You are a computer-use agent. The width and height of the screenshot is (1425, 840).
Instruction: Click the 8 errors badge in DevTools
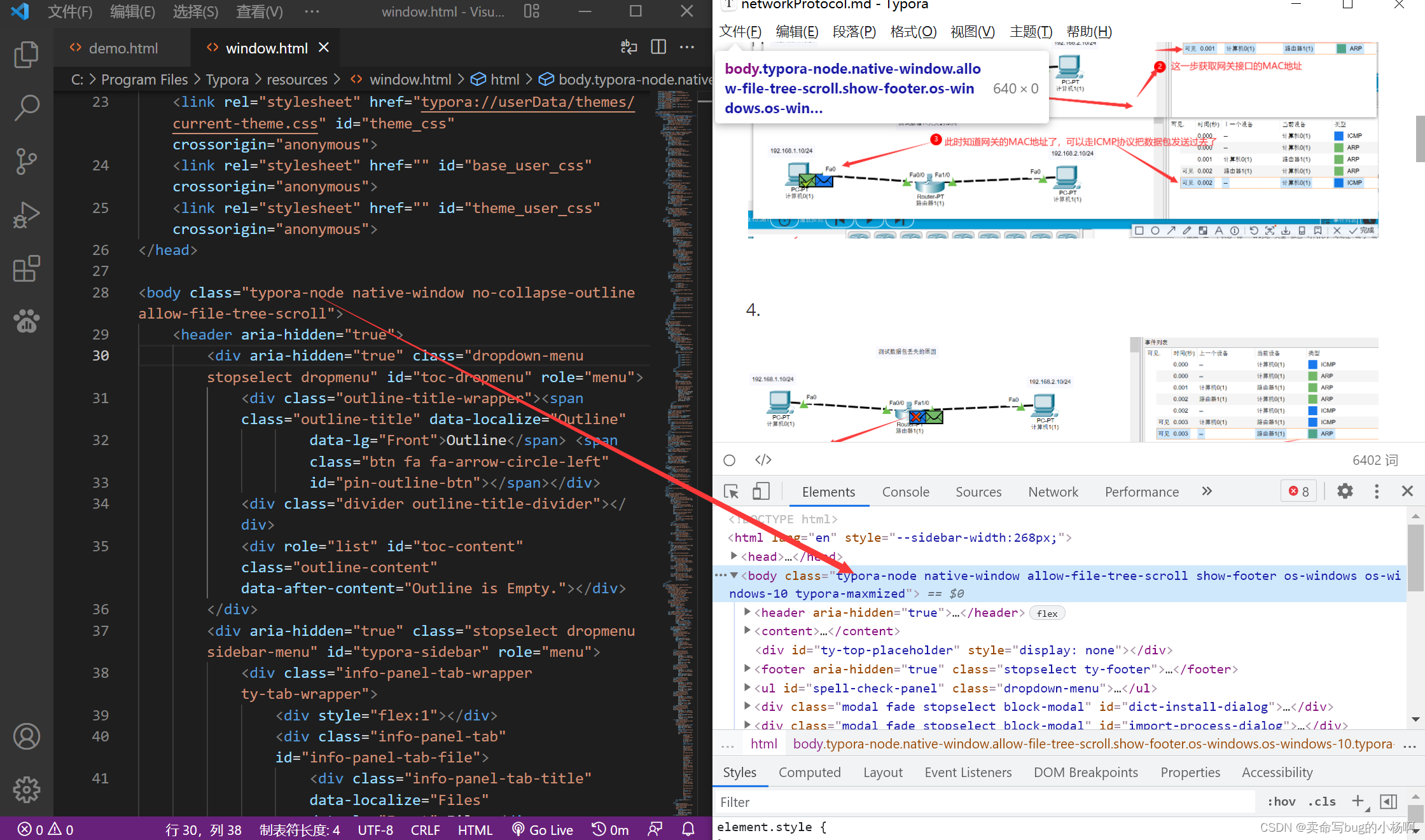pos(1299,492)
